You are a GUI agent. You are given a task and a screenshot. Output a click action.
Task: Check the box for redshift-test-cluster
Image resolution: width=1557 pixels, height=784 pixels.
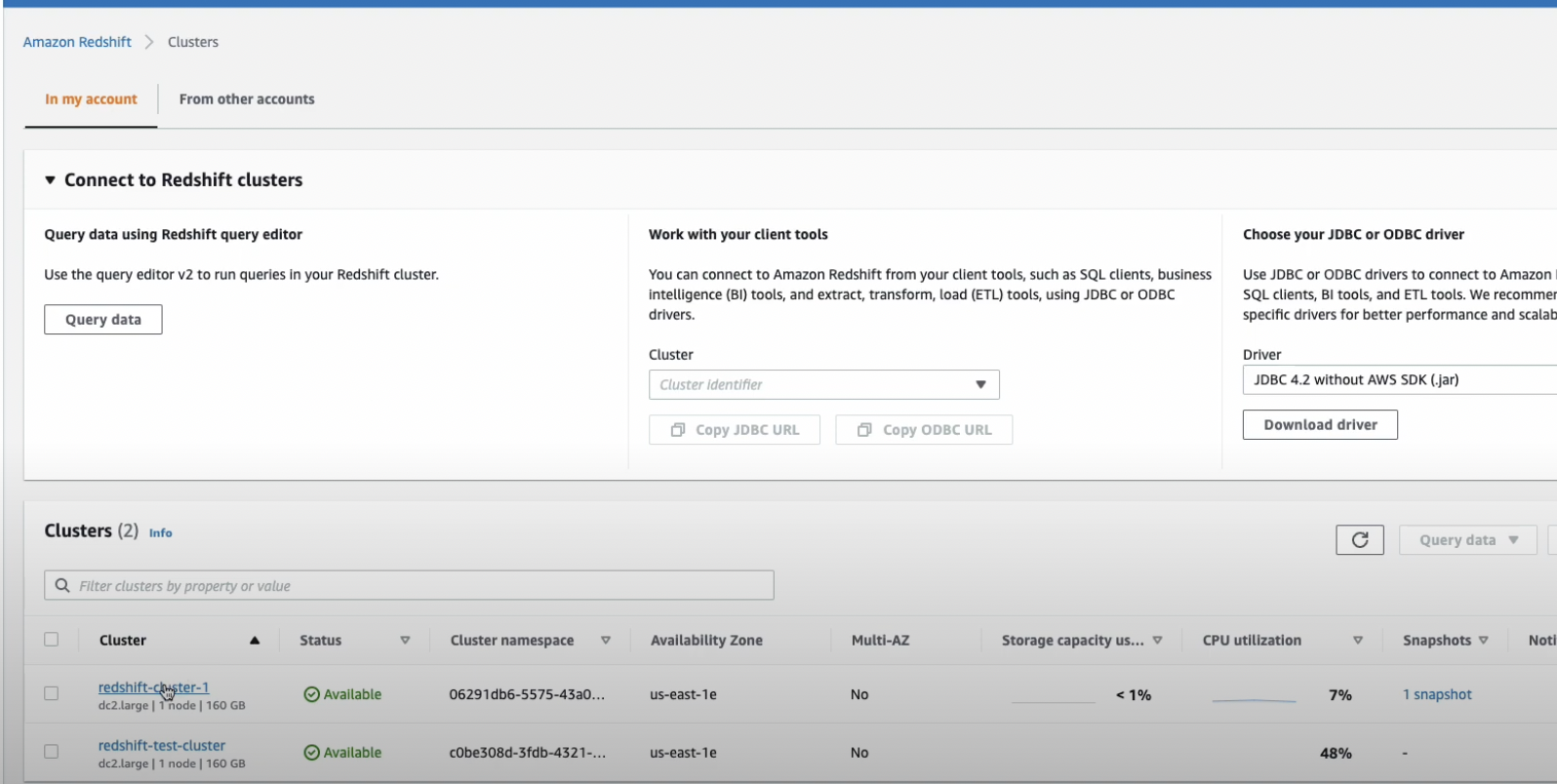point(52,752)
